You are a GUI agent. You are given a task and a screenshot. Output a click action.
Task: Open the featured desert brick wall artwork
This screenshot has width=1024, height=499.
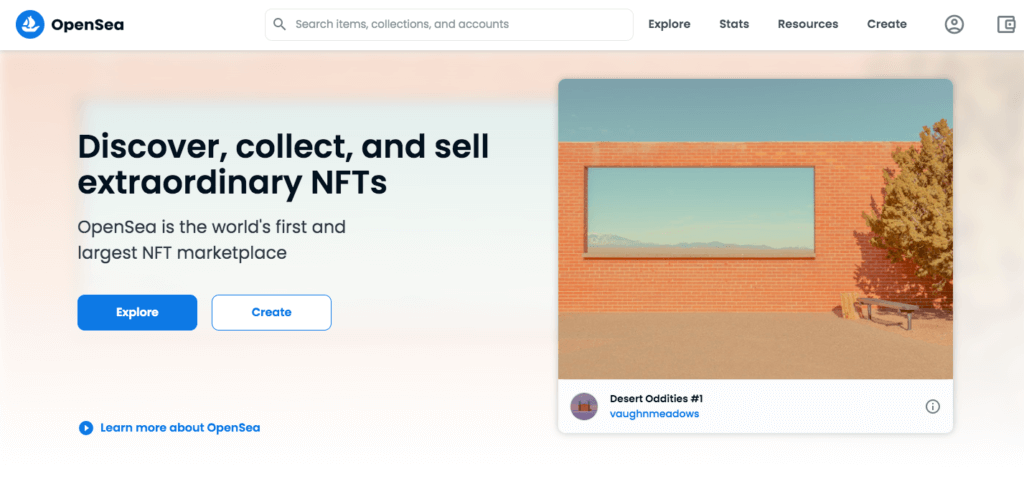pyautogui.click(x=755, y=229)
